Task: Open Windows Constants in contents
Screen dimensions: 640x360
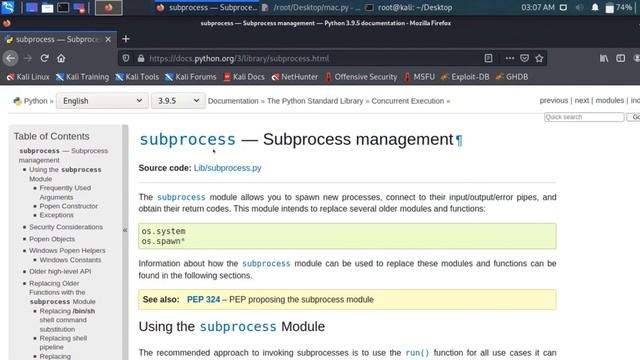Action: [70, 260]
